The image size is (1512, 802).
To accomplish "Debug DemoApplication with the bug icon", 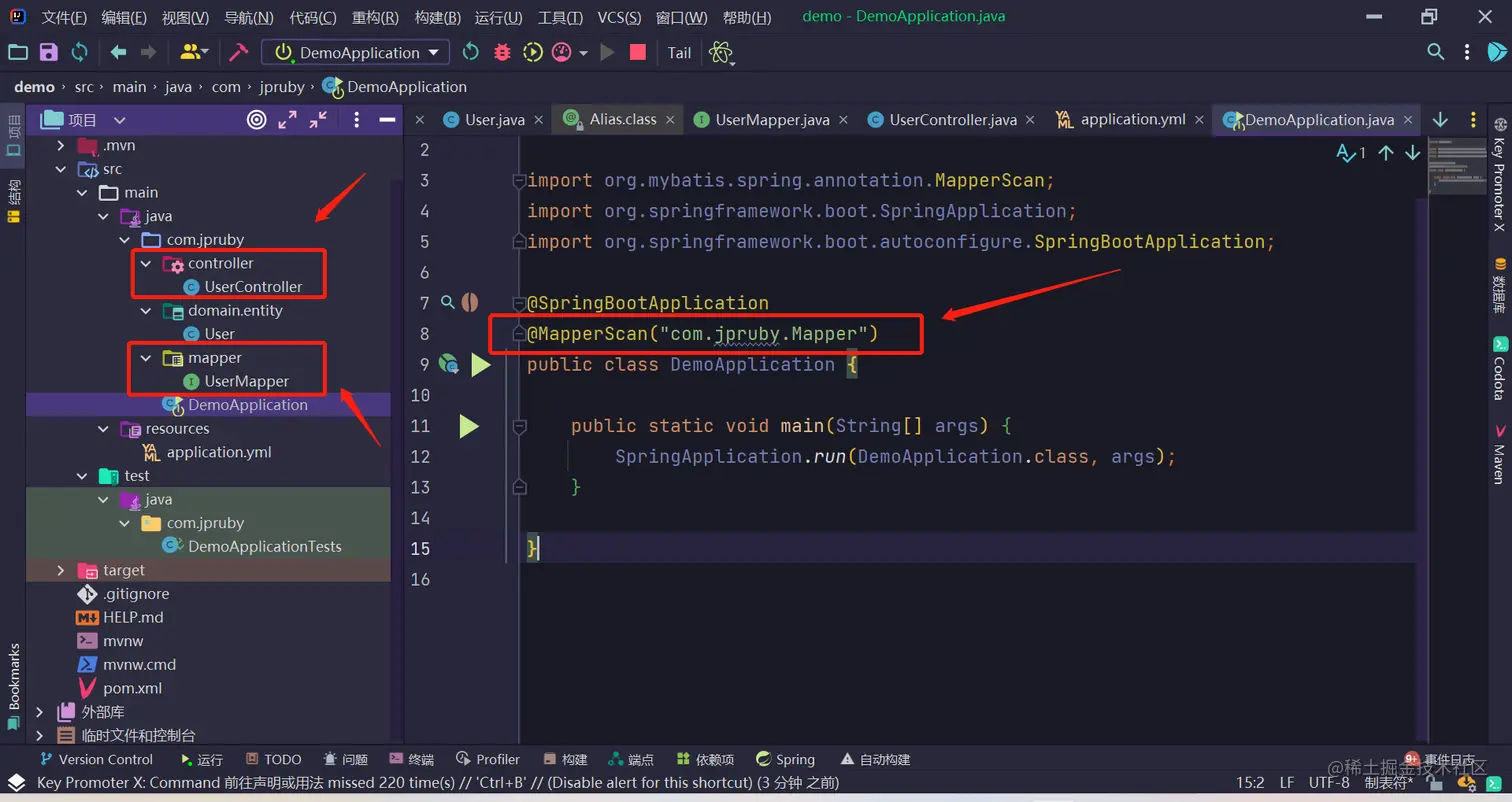I will (x=502, y=52).
